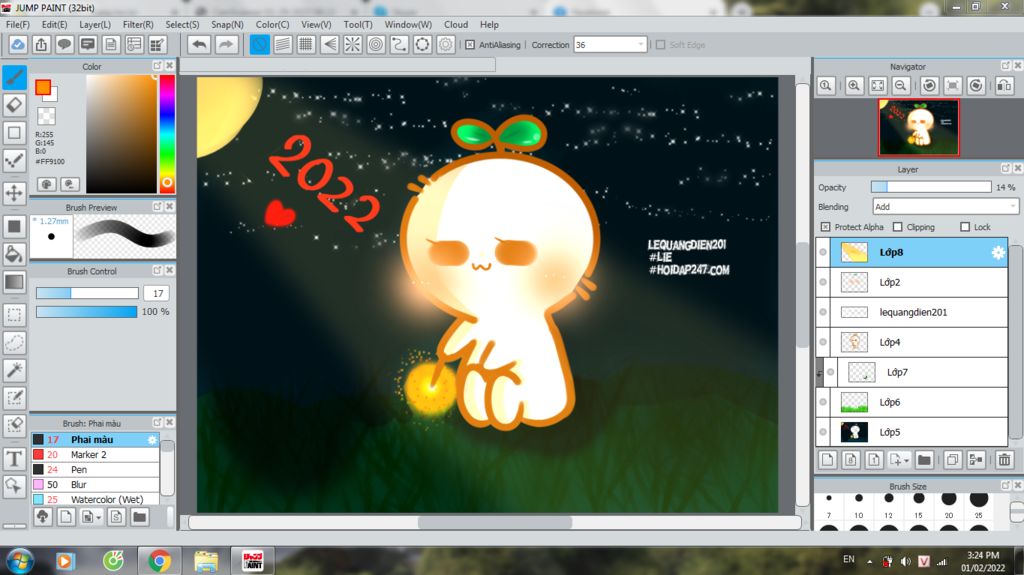Select the Gradient tool
This screenshot has height=575, width=1024.
[14, 282]
